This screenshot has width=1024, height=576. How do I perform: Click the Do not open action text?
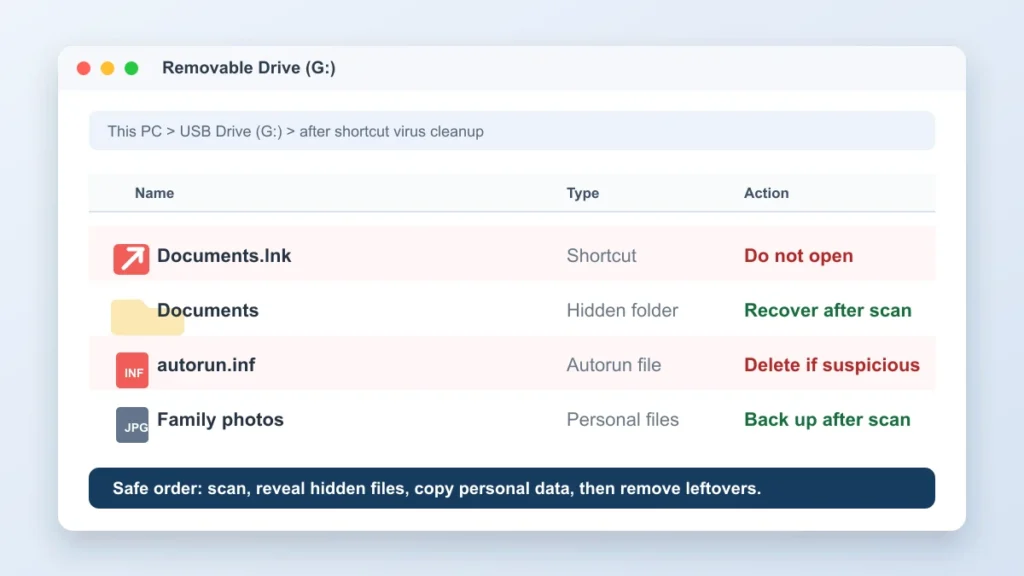(798, 256)
